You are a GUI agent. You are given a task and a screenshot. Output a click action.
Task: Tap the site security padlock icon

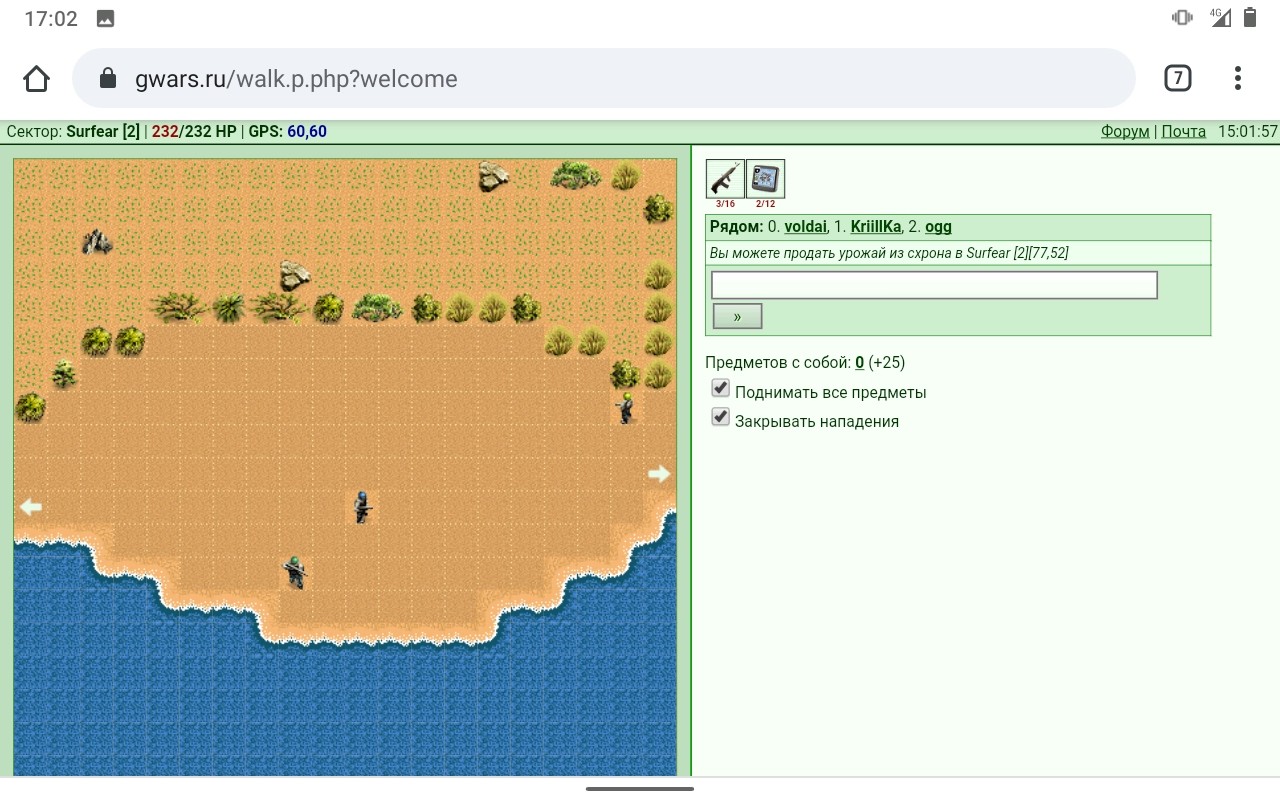108,78
